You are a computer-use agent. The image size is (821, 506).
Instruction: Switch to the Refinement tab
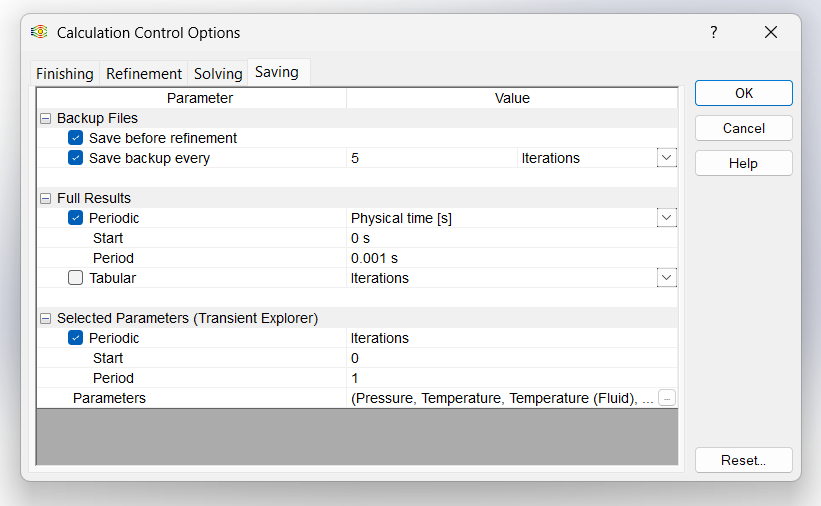click(x=143, y=73)
